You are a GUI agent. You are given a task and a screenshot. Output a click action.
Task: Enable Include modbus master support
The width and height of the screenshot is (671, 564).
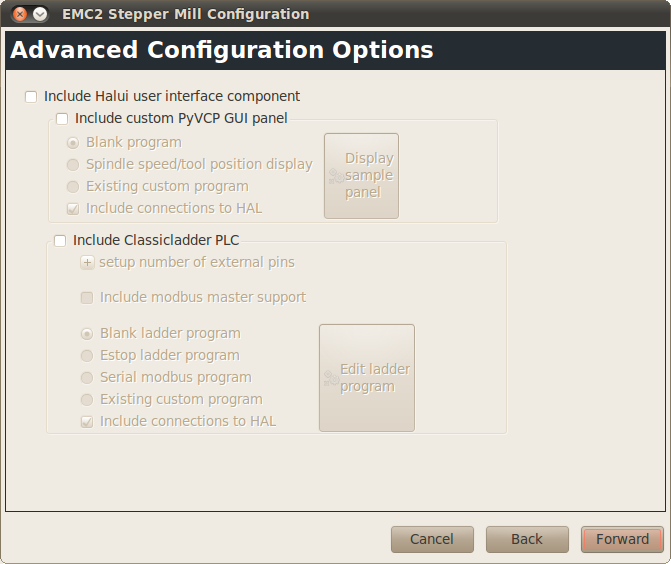[x=87, y=298]
